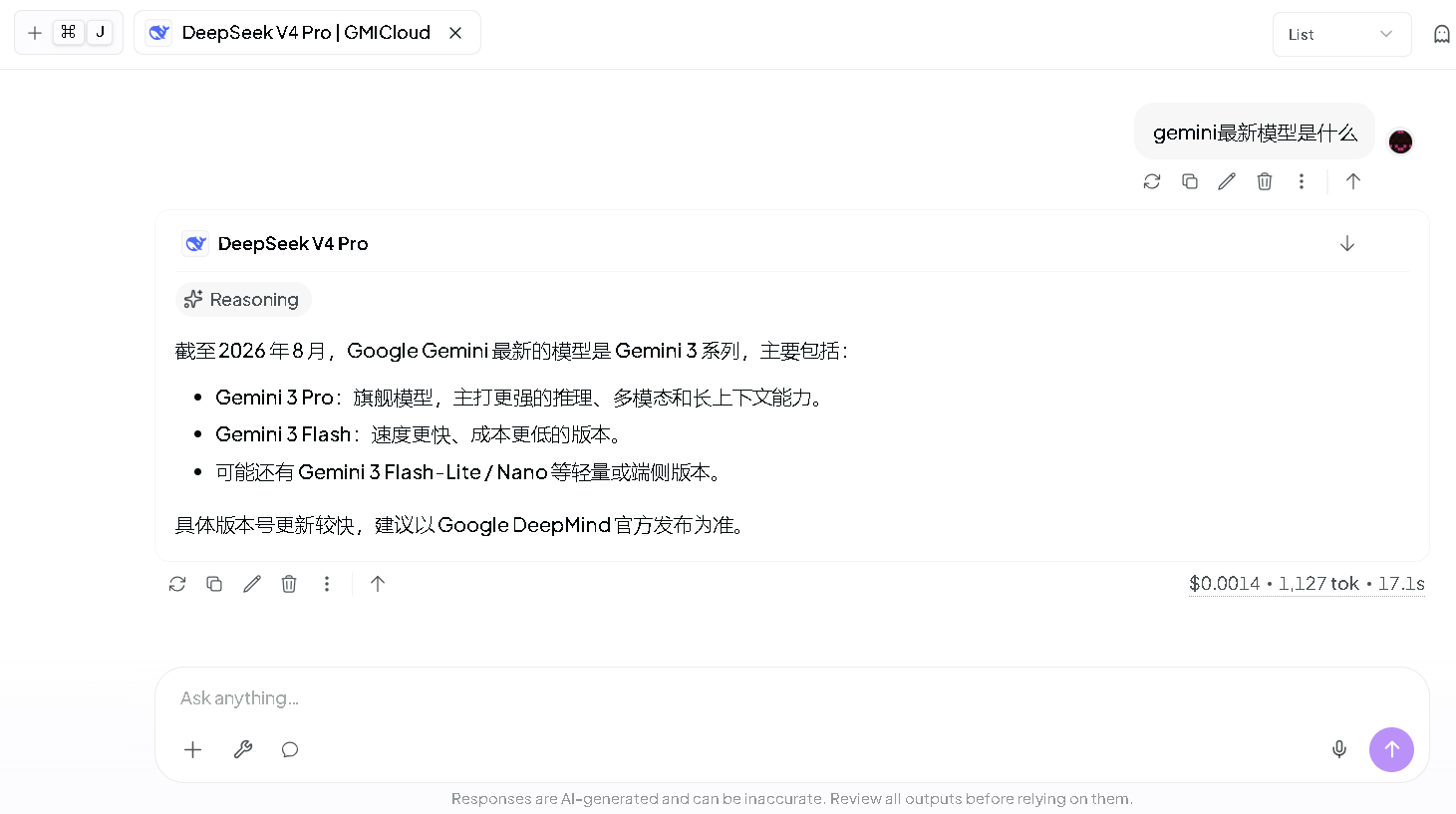
Task: Open the List view dropdown
Action: 1341,34
